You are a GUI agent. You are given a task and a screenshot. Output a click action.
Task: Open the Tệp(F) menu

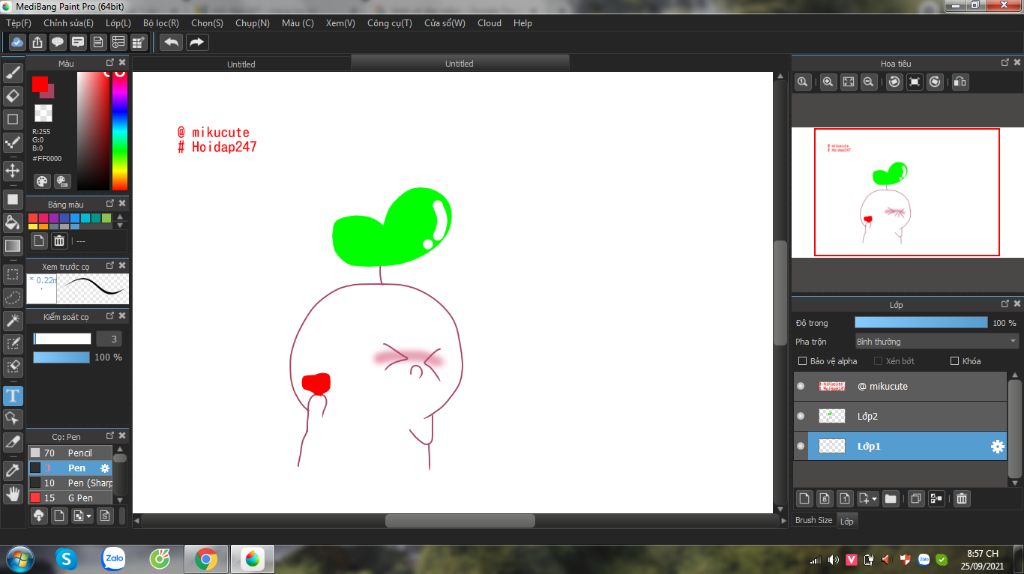click(18, 23)
